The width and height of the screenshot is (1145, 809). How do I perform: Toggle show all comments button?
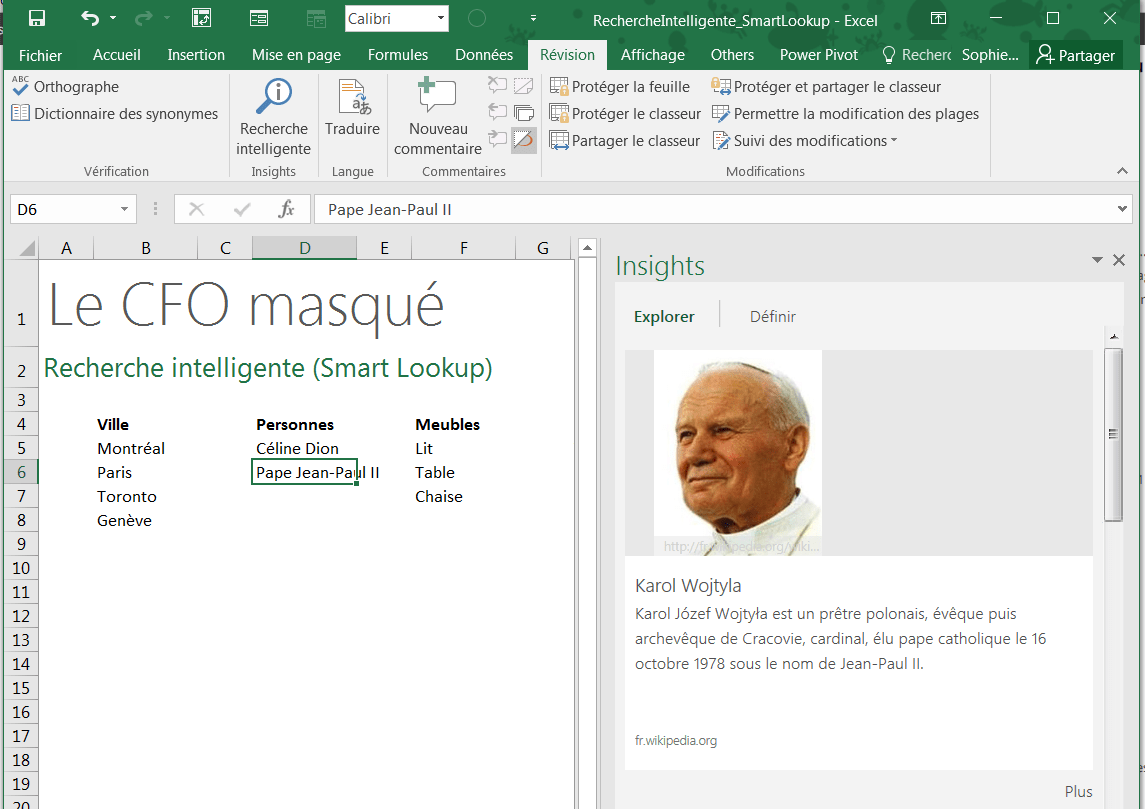coord(524,113)
